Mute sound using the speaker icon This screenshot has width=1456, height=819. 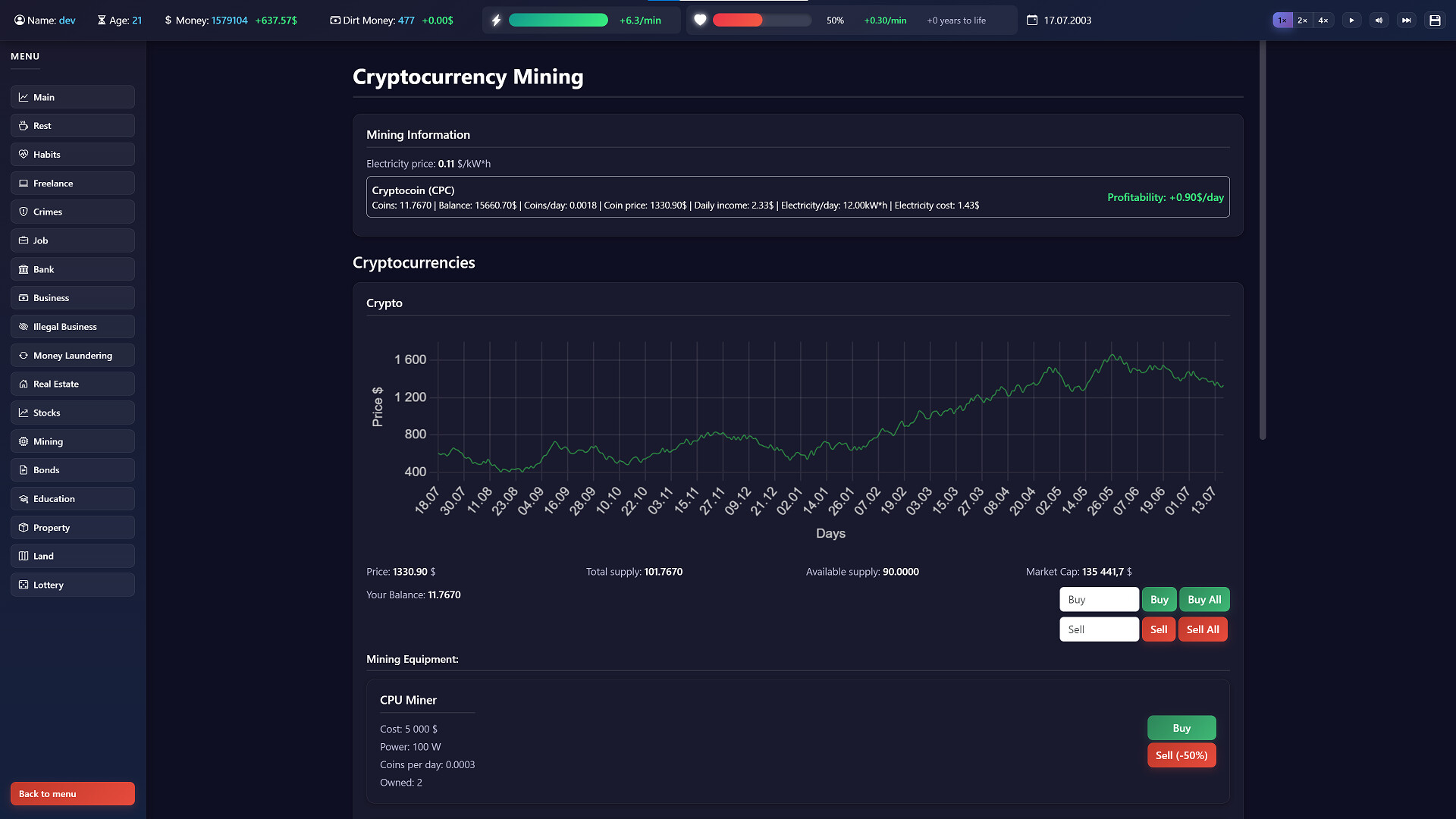(x=1379, y=20)
